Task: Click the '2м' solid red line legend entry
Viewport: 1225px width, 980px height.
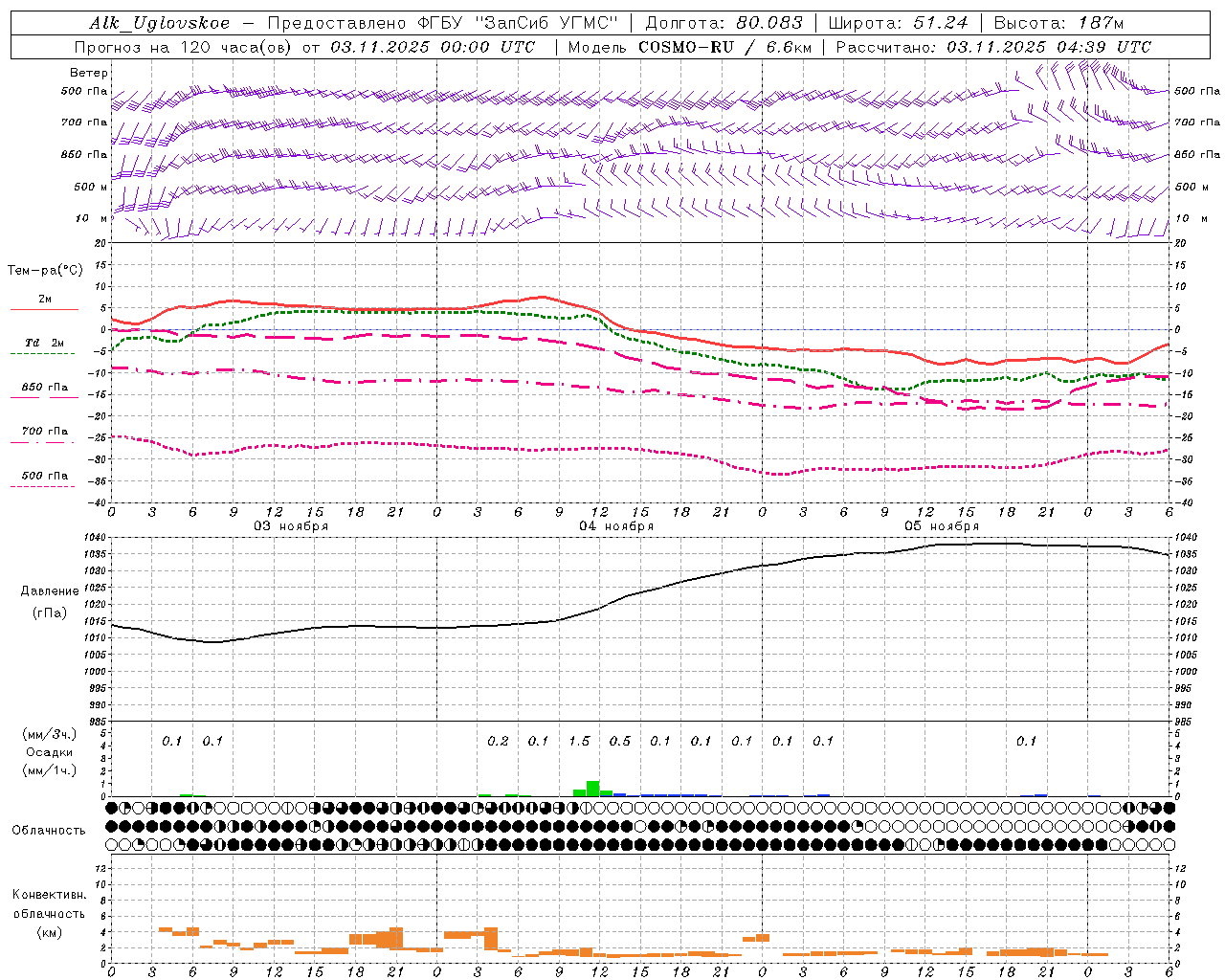Action: tap(45, 300)
